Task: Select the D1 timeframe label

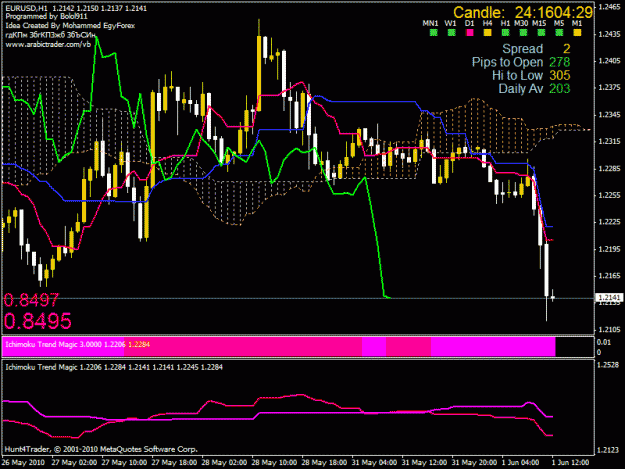Action: 470,24
